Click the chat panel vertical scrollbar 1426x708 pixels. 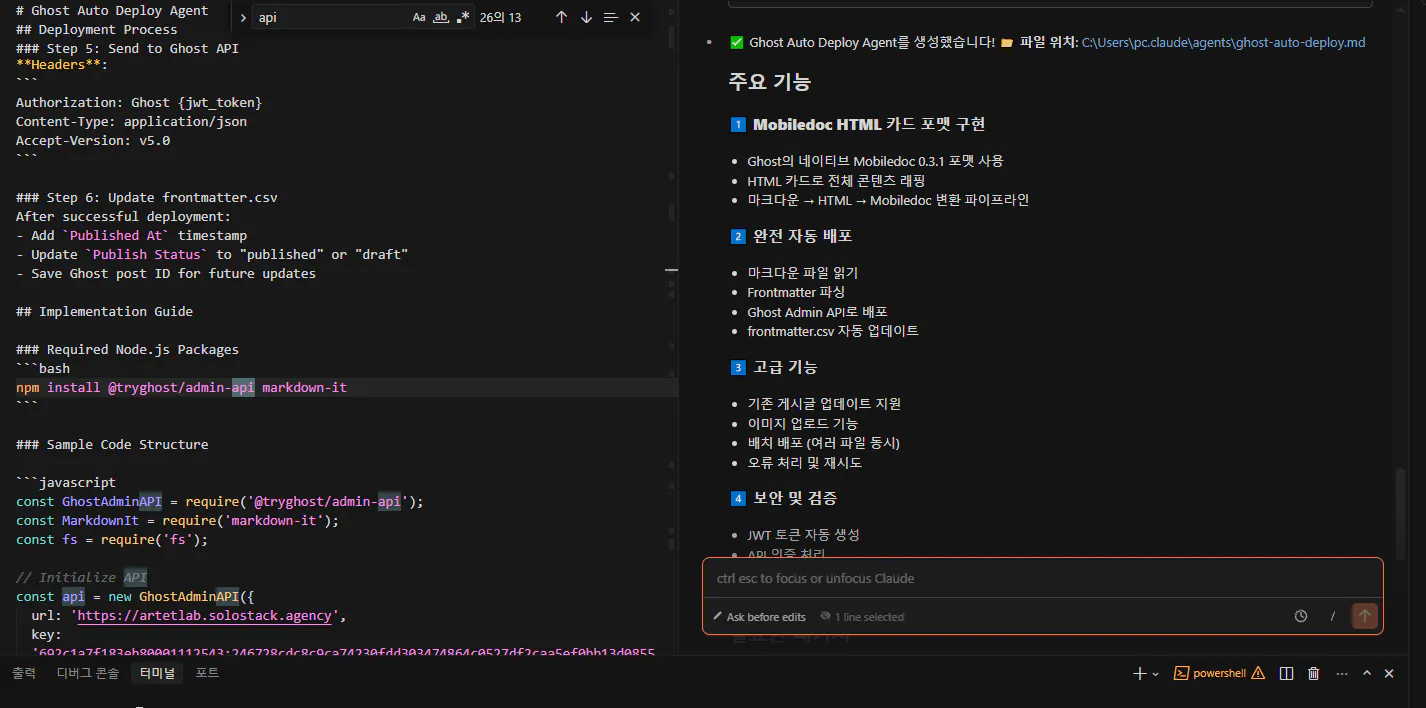tap(1401, 512)
